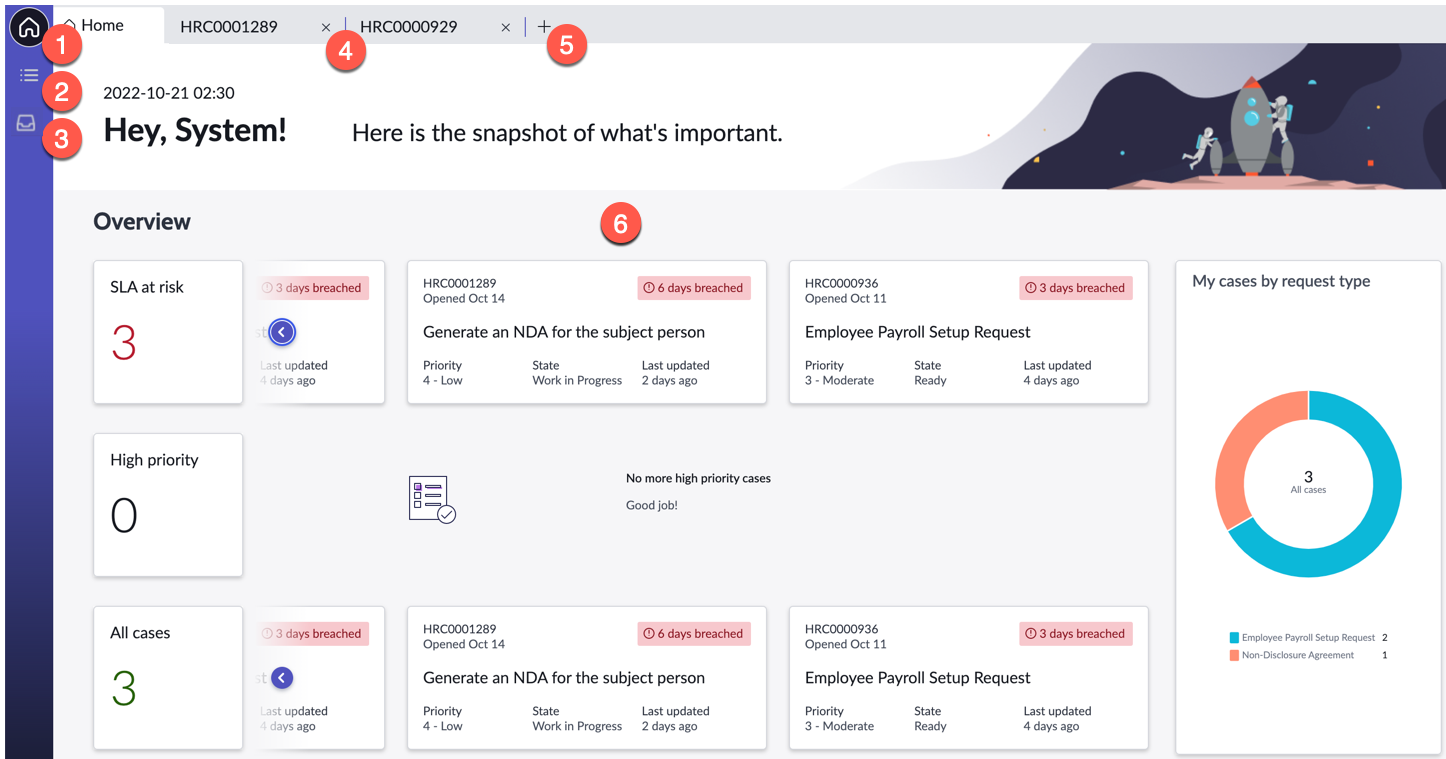Open HRC0001289 NDA card in All cases row
The height and width of the screenshot is (759, 1446).
pyautogui.click(x=587, y=678)
